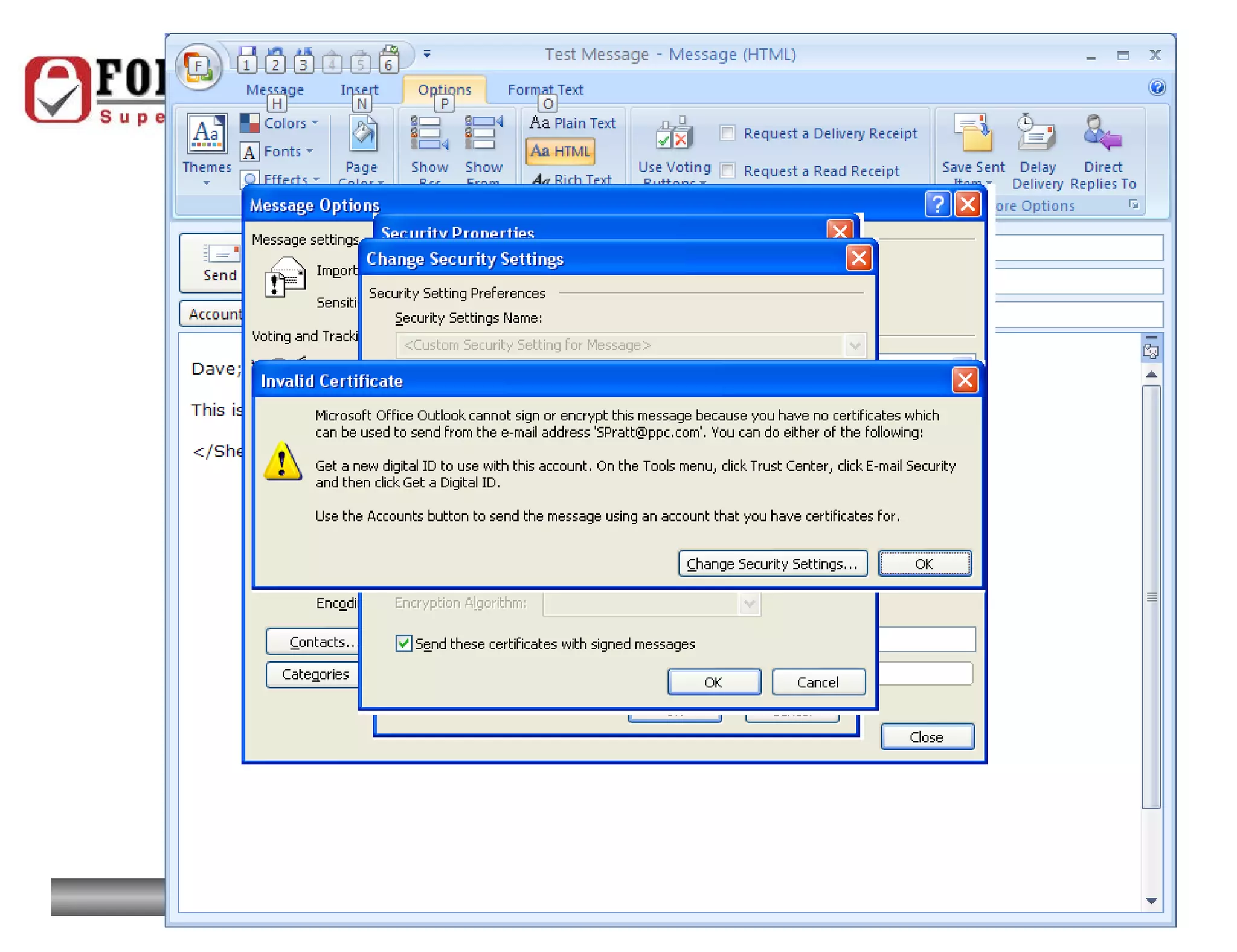Uncheck Send these certificates with signed messages
1237x952 pixels.
click(403, 643)
